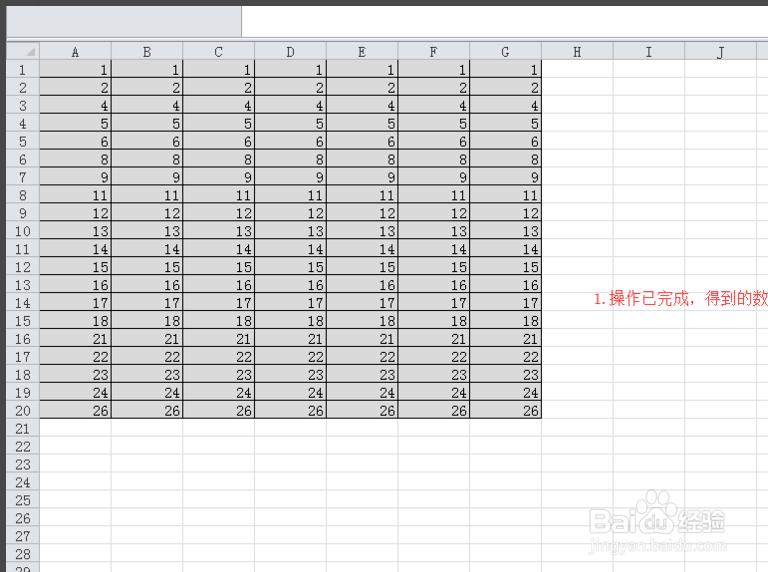Click empty cell D25
768x572 pixels.
click(290, 500)
